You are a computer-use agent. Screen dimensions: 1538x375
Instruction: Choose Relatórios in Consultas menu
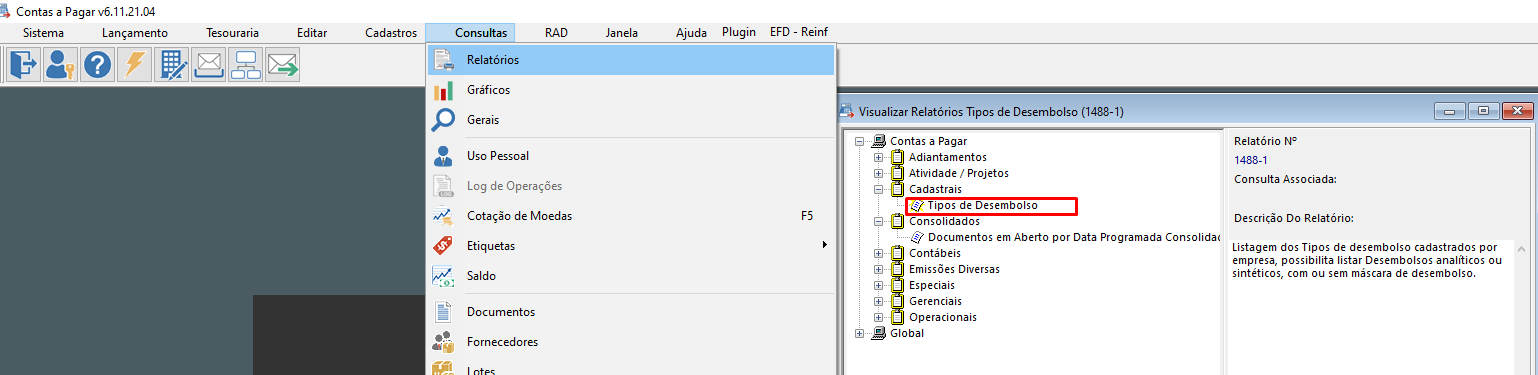pos(631,60)
